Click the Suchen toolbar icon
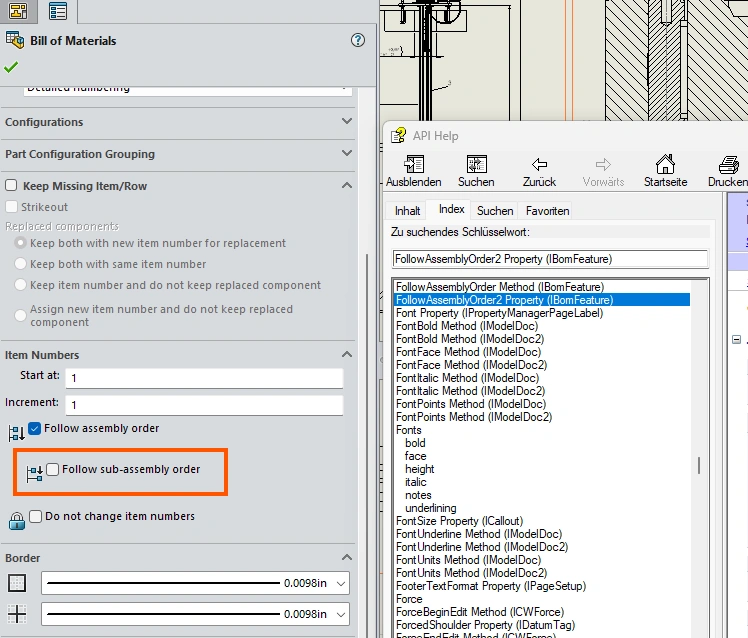This screenshot has height=638, width=748. pos(476,165)
